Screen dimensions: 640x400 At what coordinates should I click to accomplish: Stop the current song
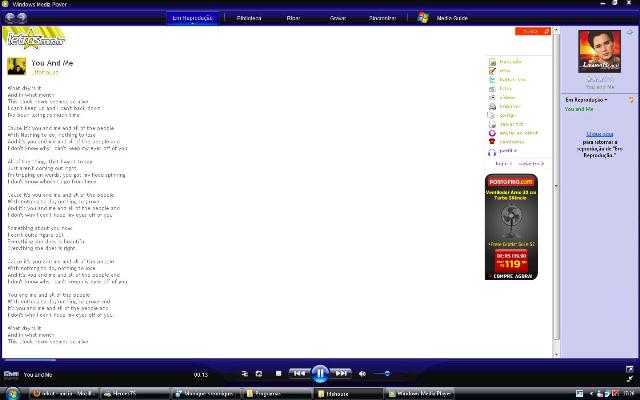(278, 373)
